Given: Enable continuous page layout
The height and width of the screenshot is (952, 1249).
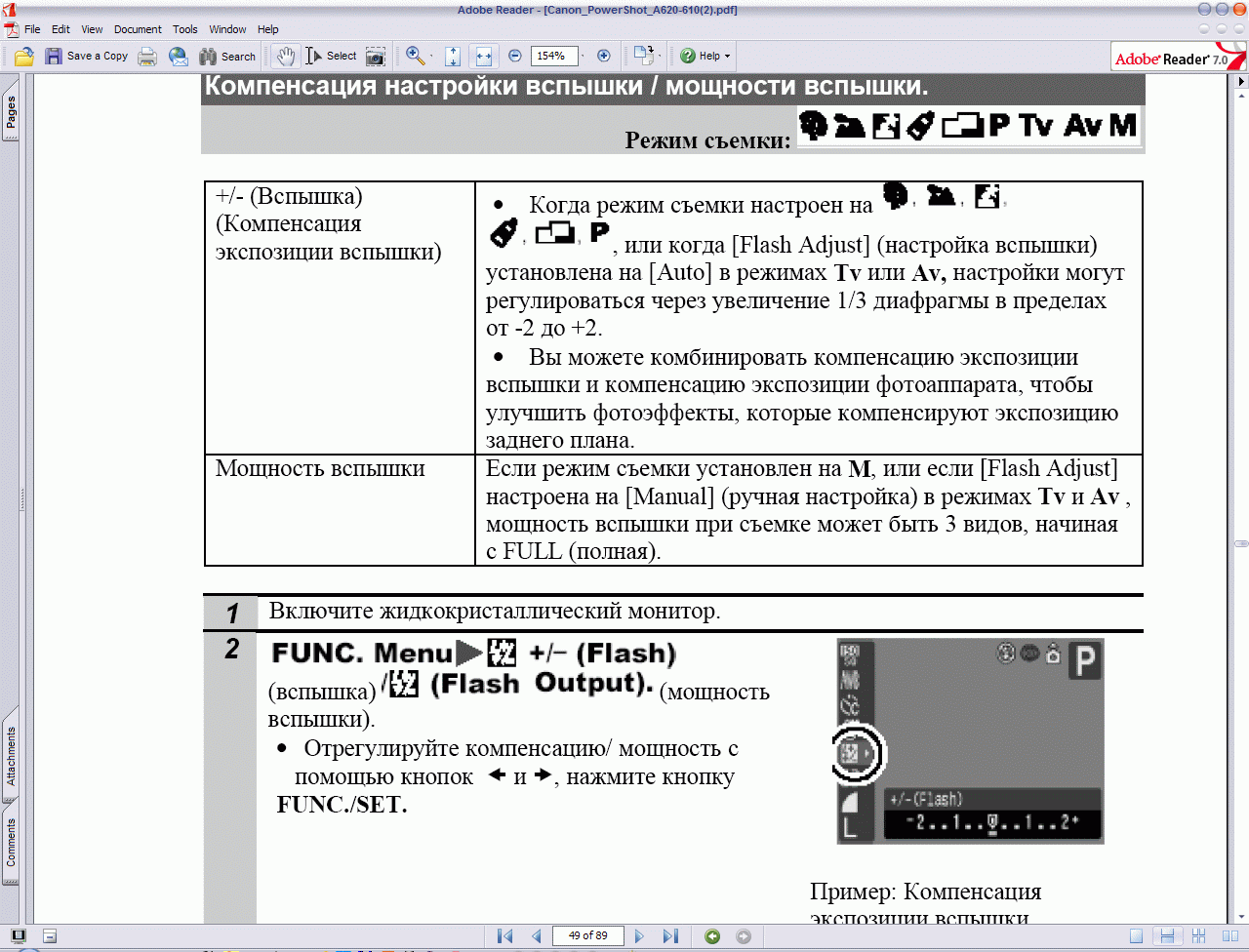Looking at the screenshot, I should tap(1167, 936).
